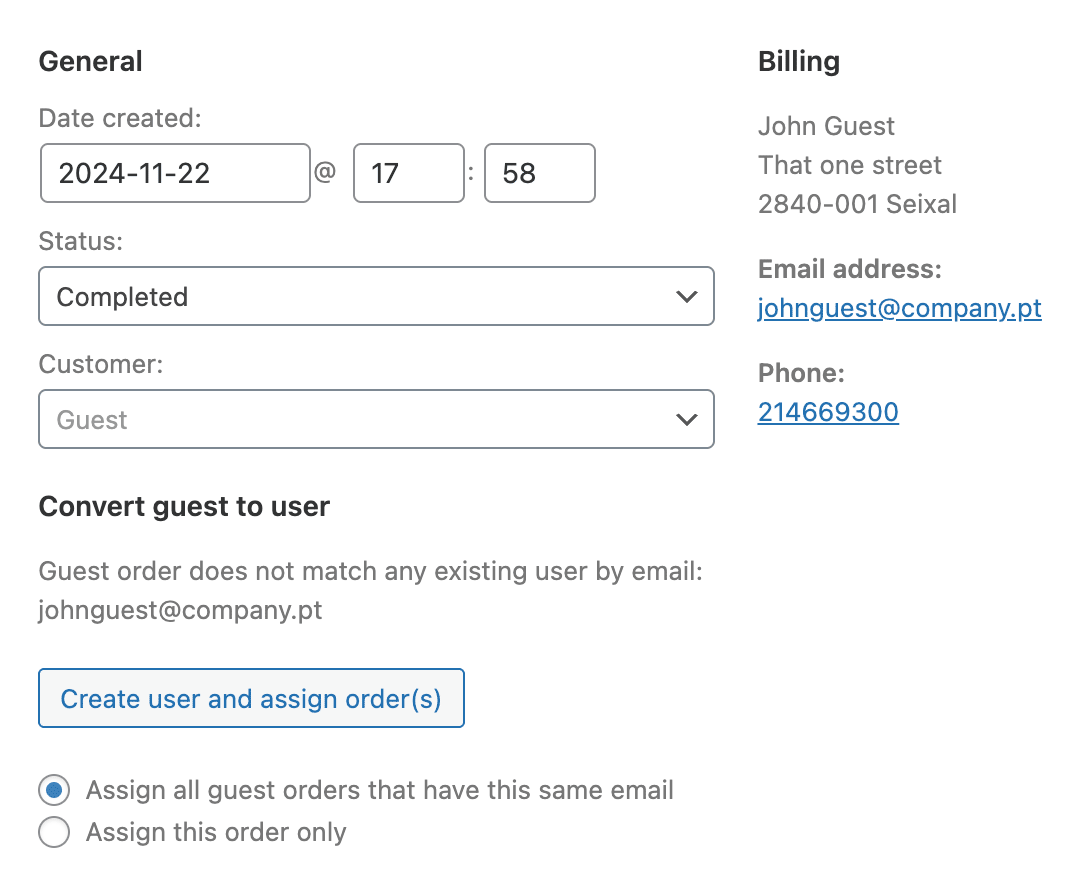Click the Billing section heading
The height and width of the screenshot is (892, 1090).
click(x=798, y=61)
